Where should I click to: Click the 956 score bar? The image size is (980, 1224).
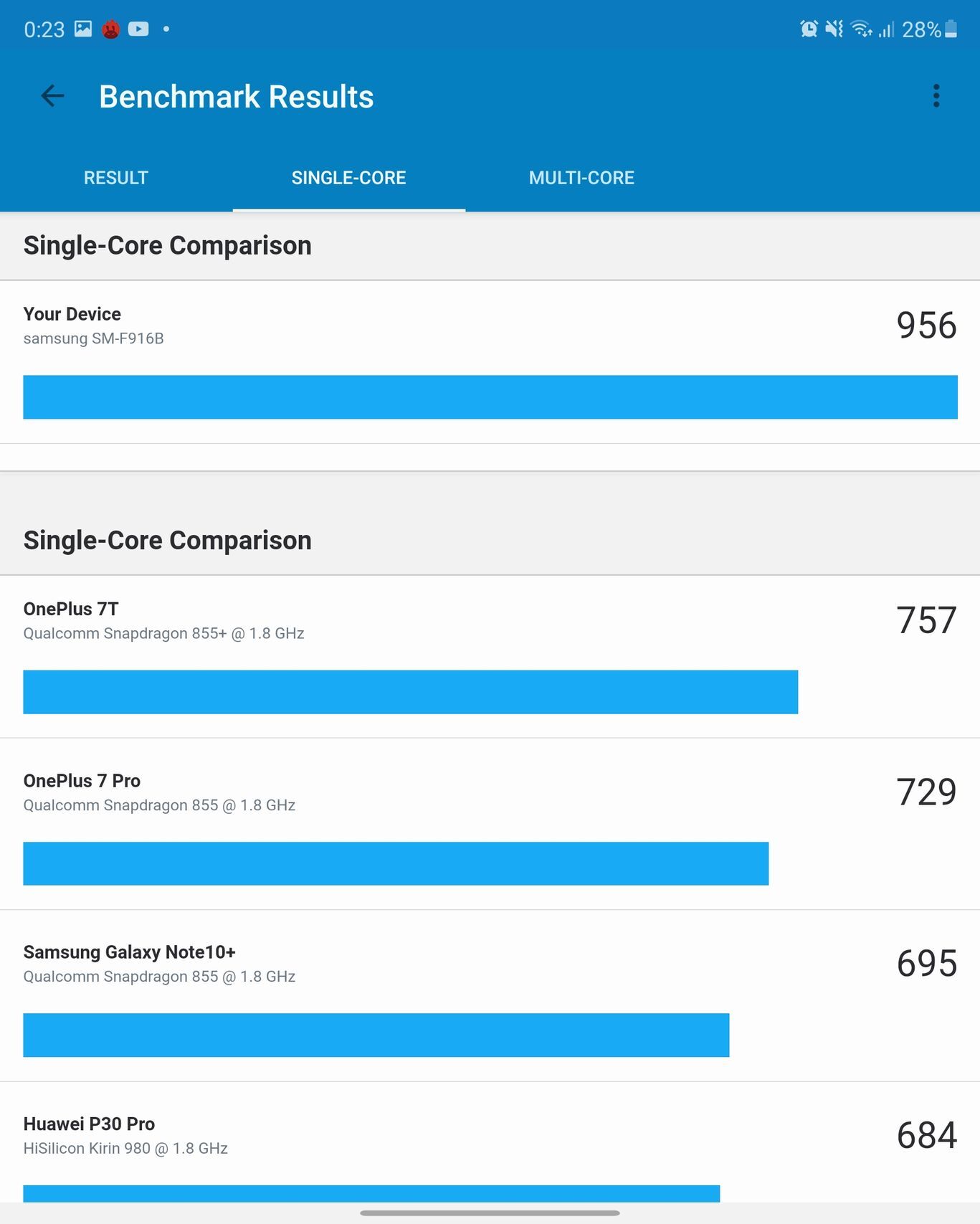point(490,397)
